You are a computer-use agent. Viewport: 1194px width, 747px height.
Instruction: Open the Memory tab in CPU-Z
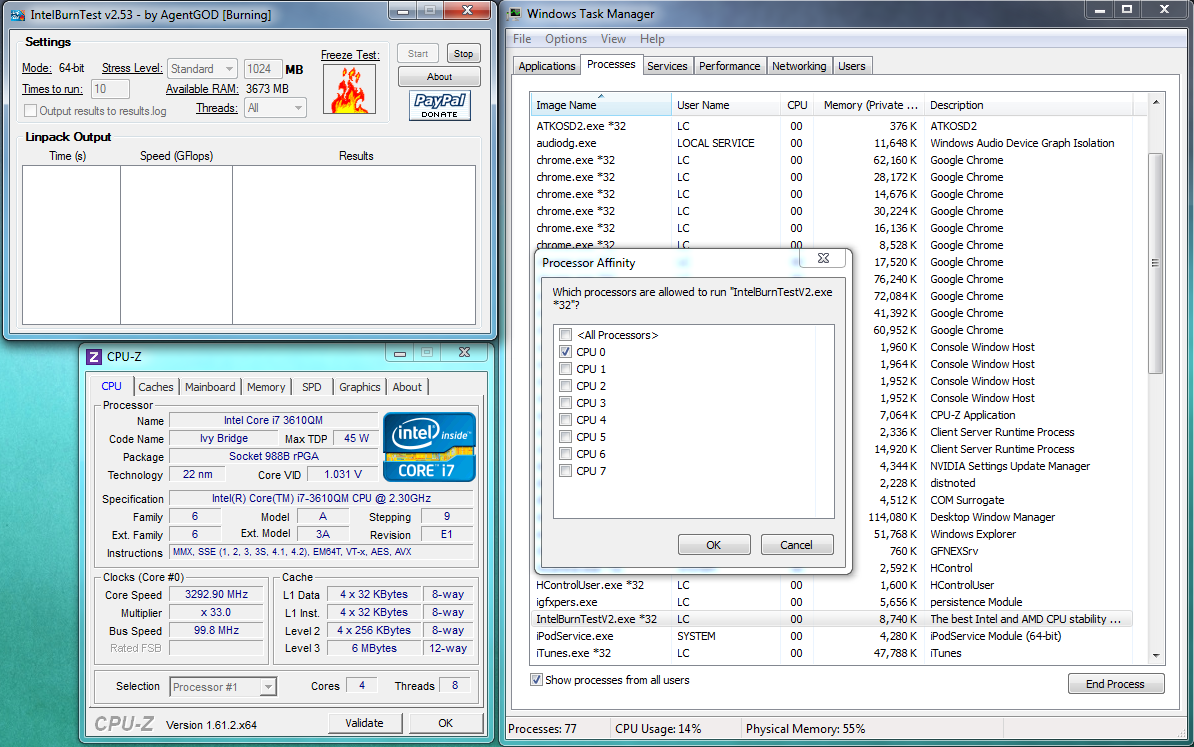(x=266, y=387)
